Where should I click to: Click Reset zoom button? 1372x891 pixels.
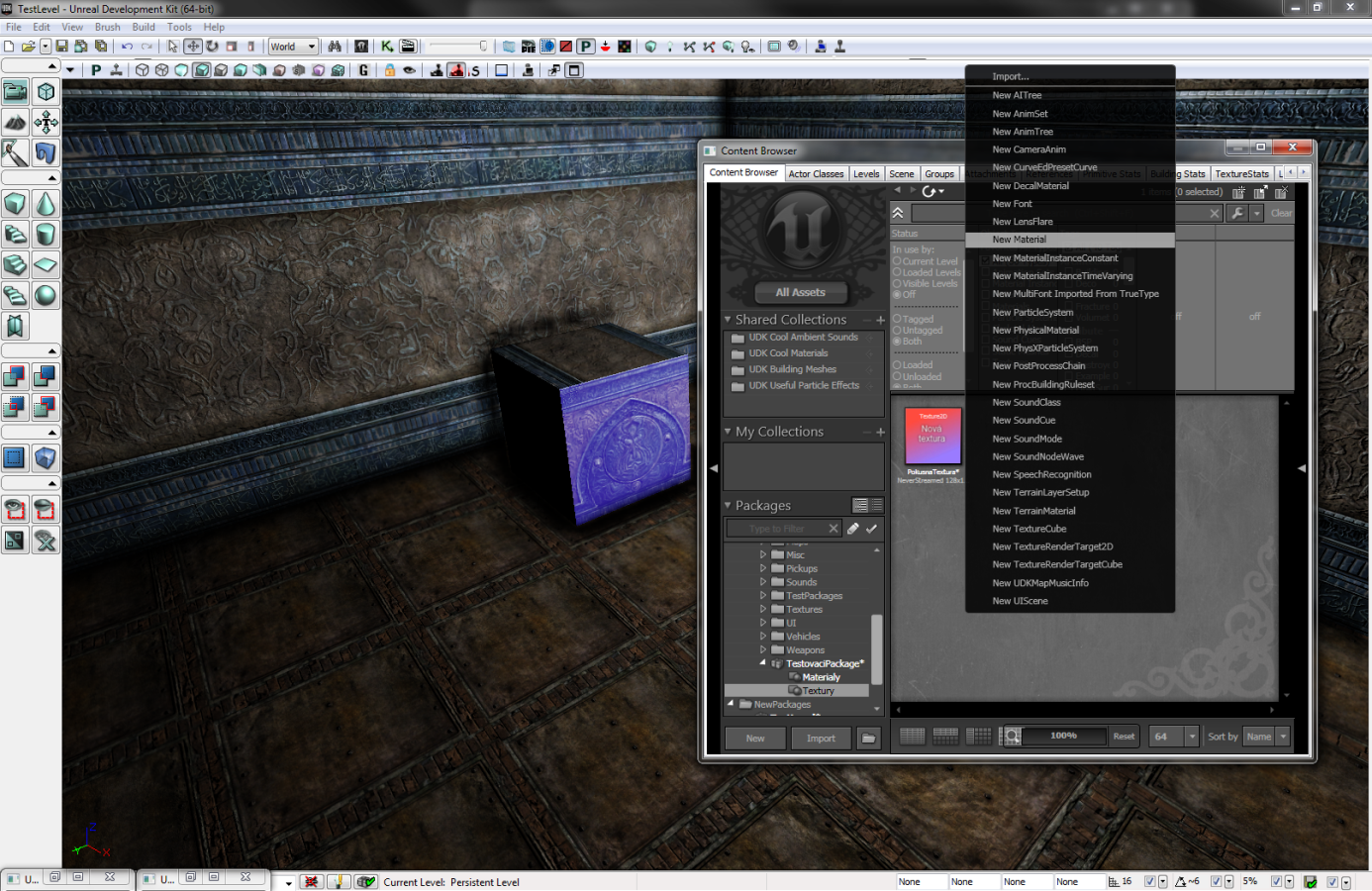(1124, 737)
